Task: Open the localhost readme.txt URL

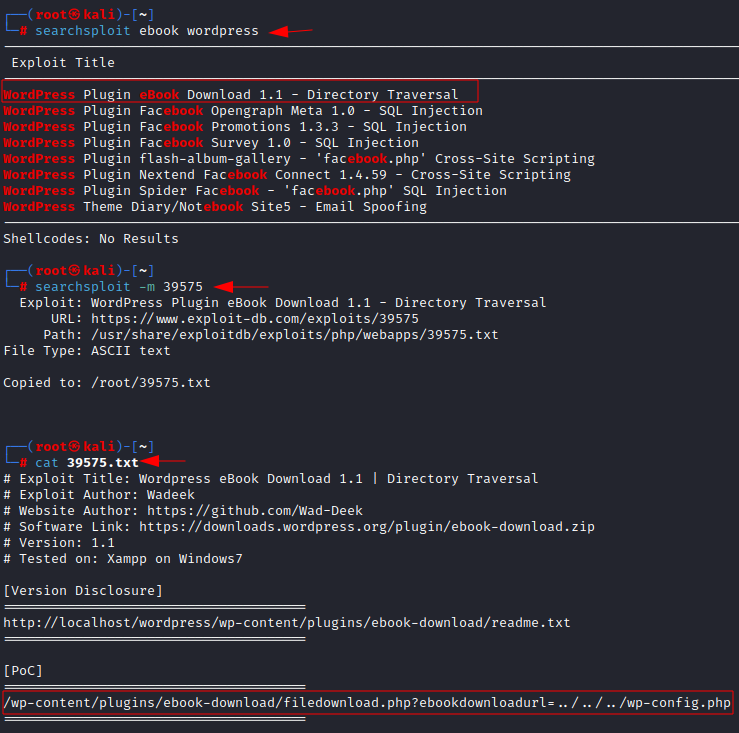Action: tap(287, 623)
